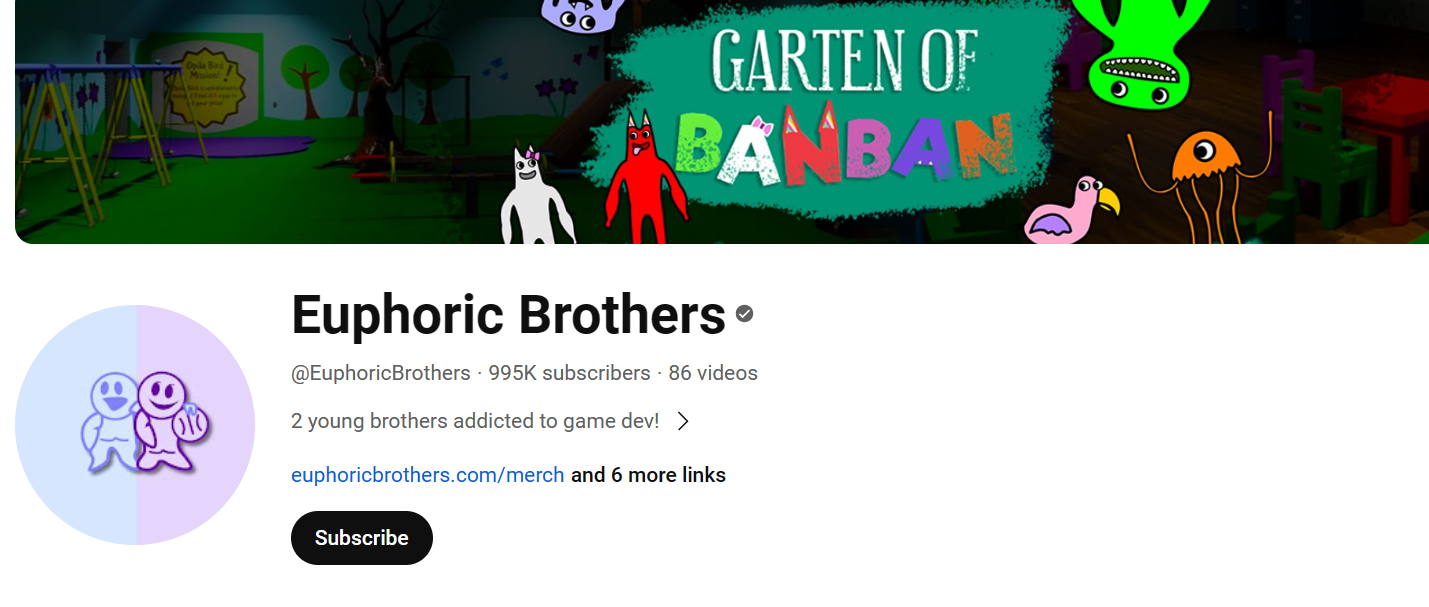Open the '2 young brothers' description text

point(475,421)
